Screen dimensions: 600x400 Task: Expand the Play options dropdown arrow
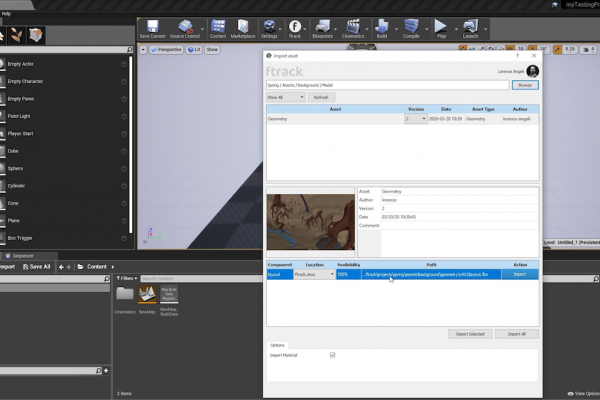click(456, 29)
